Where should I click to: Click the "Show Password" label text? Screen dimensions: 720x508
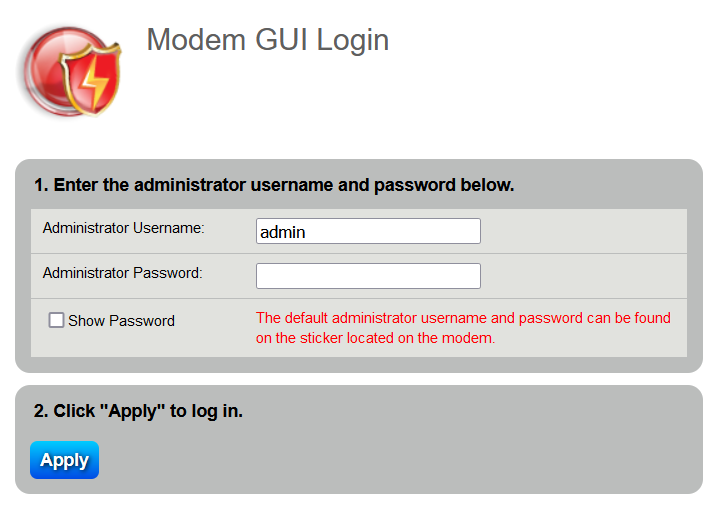pos(121,321)
